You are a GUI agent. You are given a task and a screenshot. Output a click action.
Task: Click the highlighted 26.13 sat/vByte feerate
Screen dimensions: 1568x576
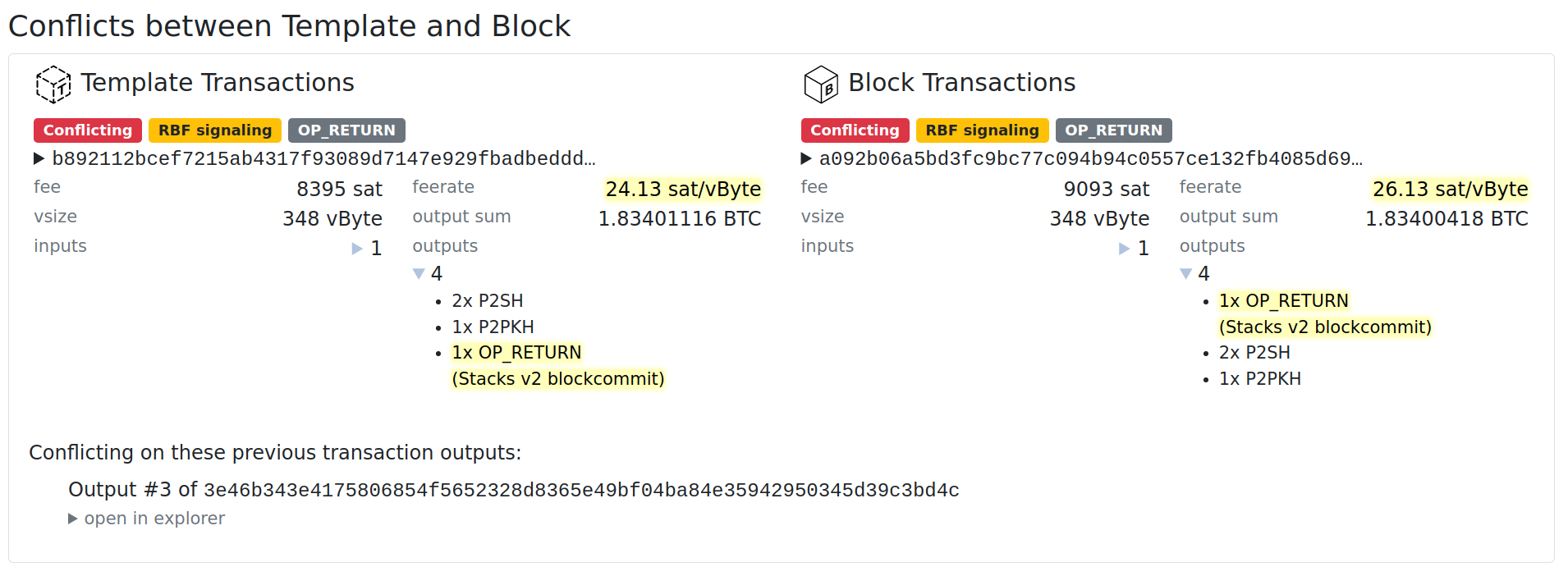pos(1451,190)
